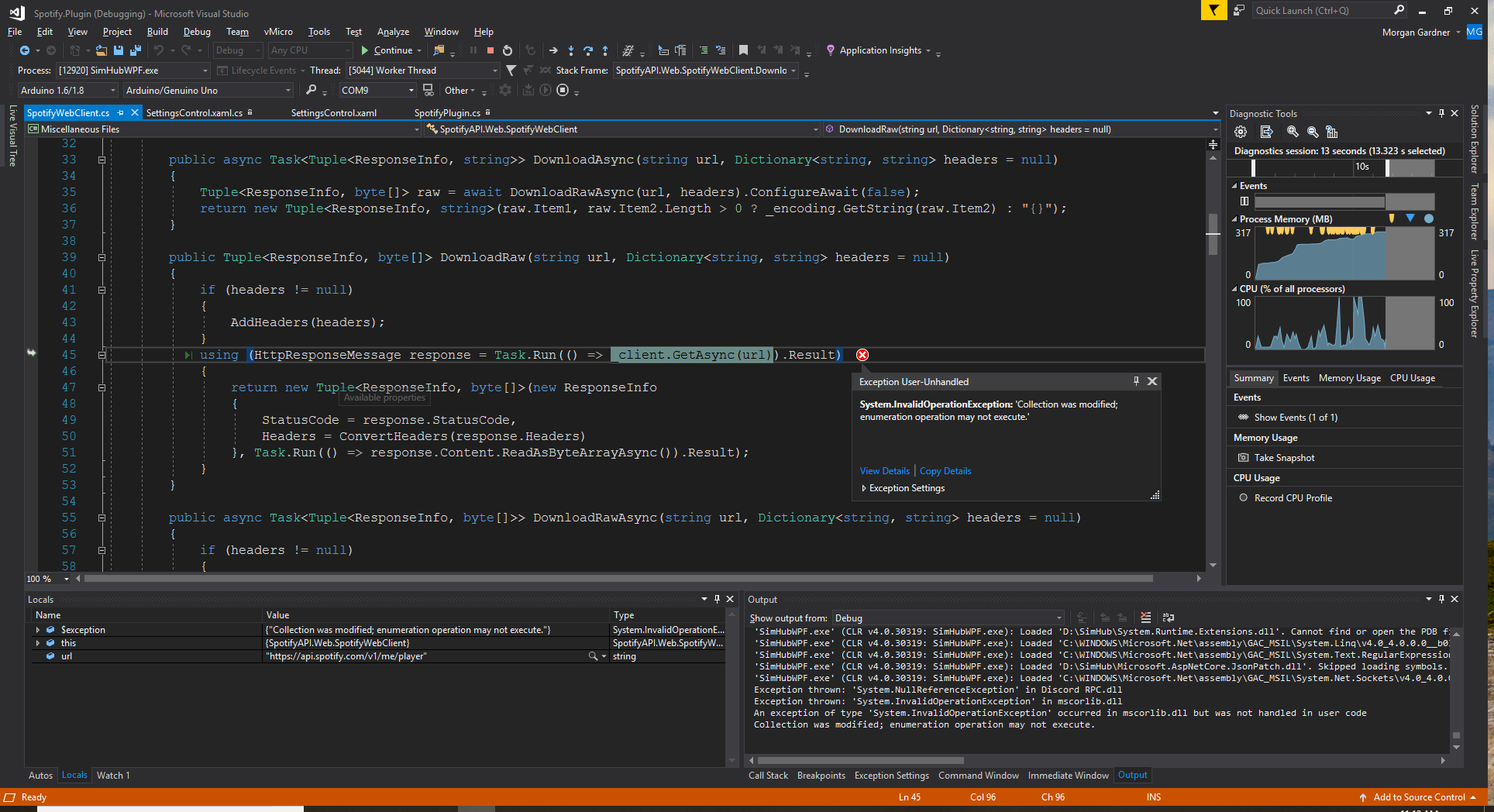Click editor vertical scrollbar thumb
Viewport: 1494px width, 812px height.
(x=1213, y=233)
